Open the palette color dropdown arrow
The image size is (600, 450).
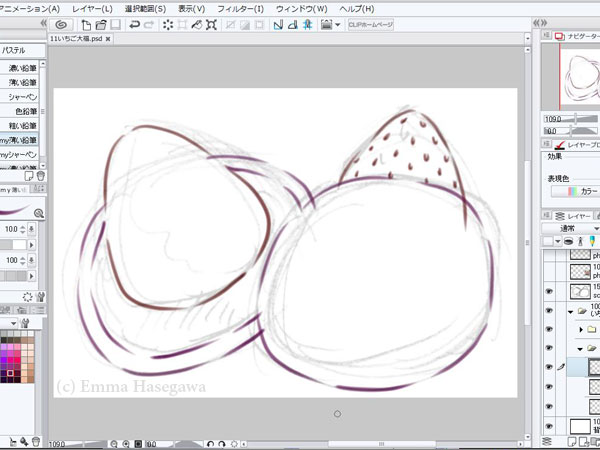(x=558, y=241)
